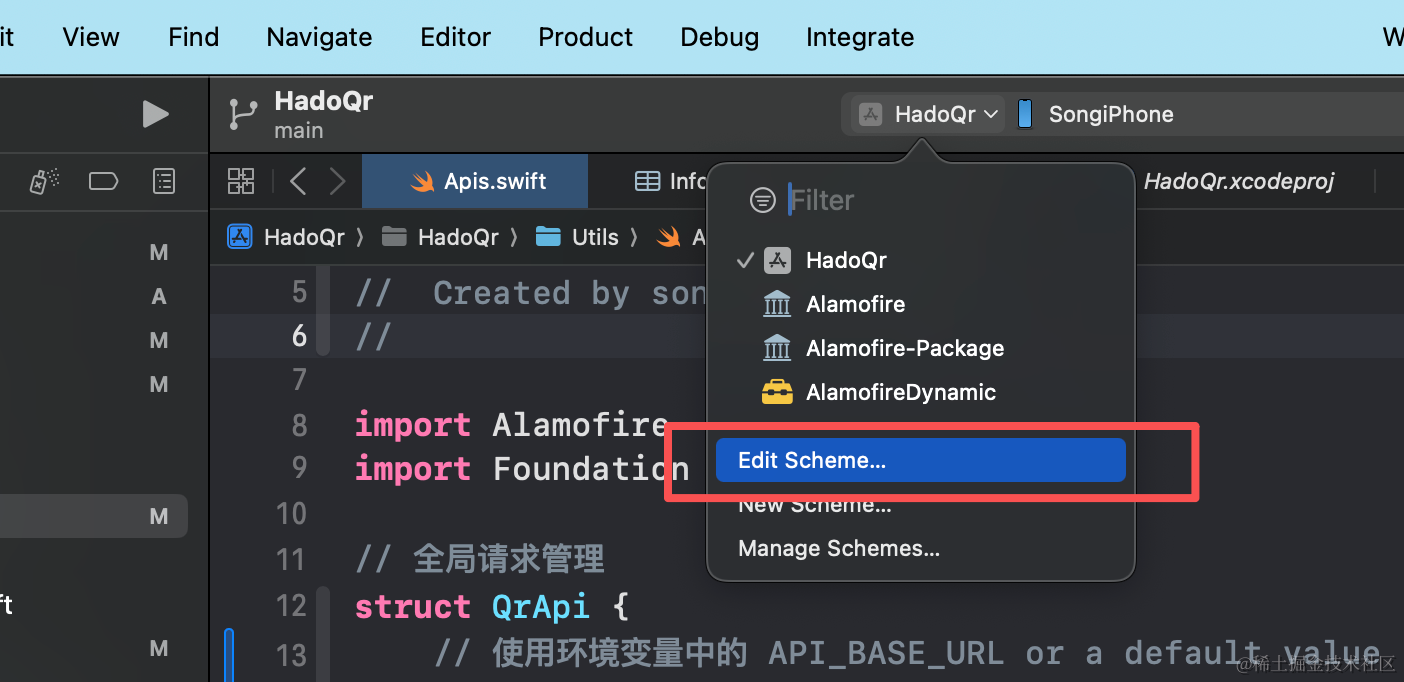Open the View menu
The height and width of the screenshot is (682, 1404).
point(91,37)
